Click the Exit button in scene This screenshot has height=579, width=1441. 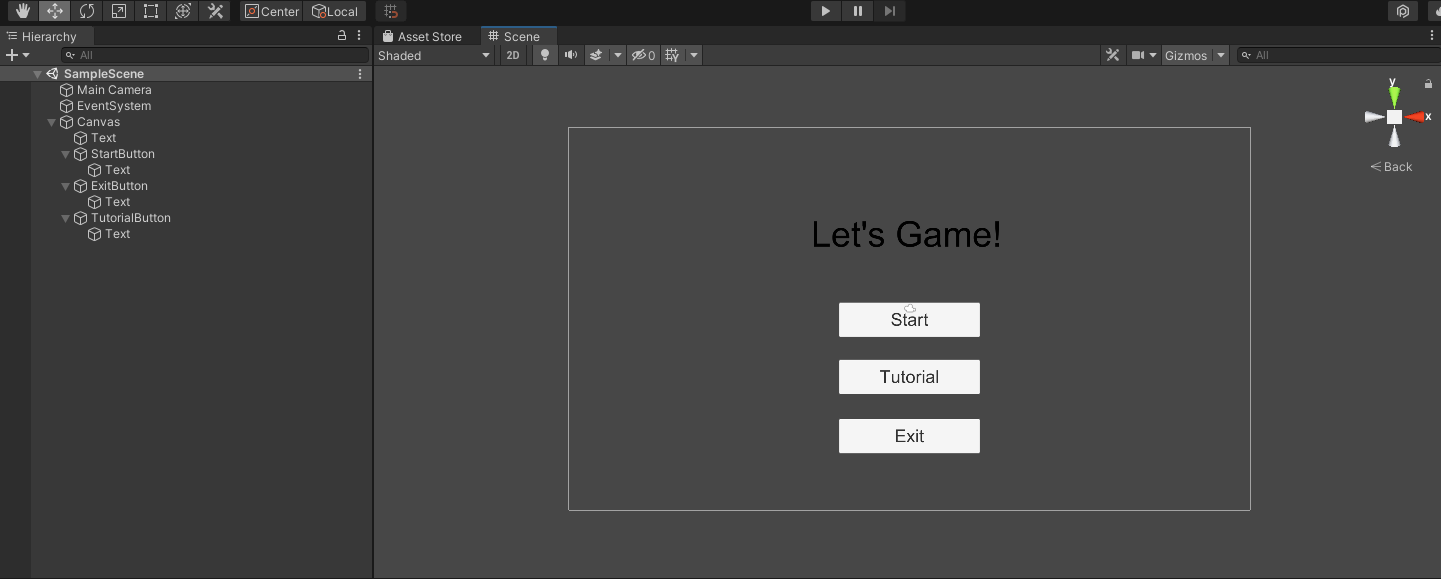tap(909, 436)
